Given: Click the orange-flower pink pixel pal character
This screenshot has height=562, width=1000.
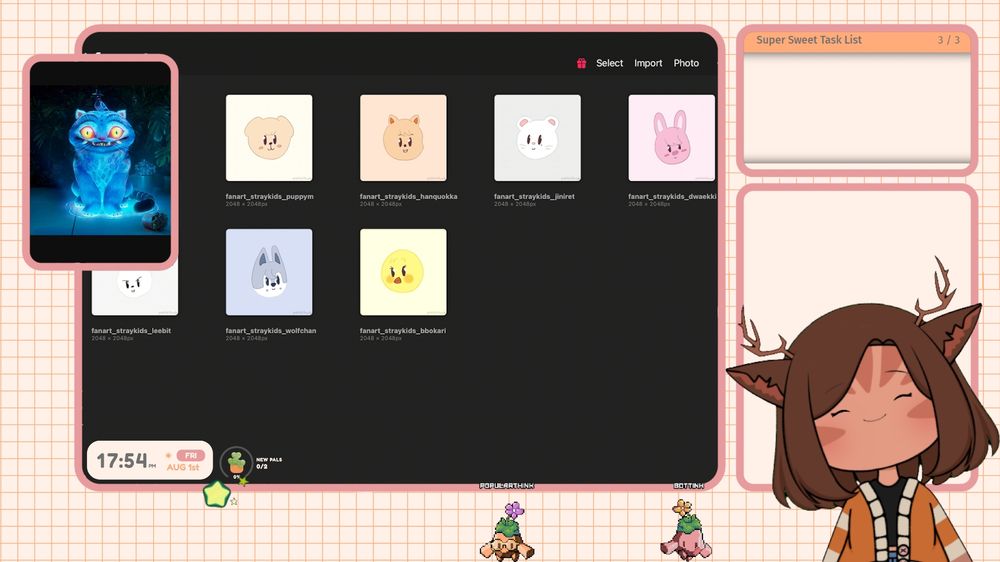Looking at the screenshot, I should tap(686, 530).
